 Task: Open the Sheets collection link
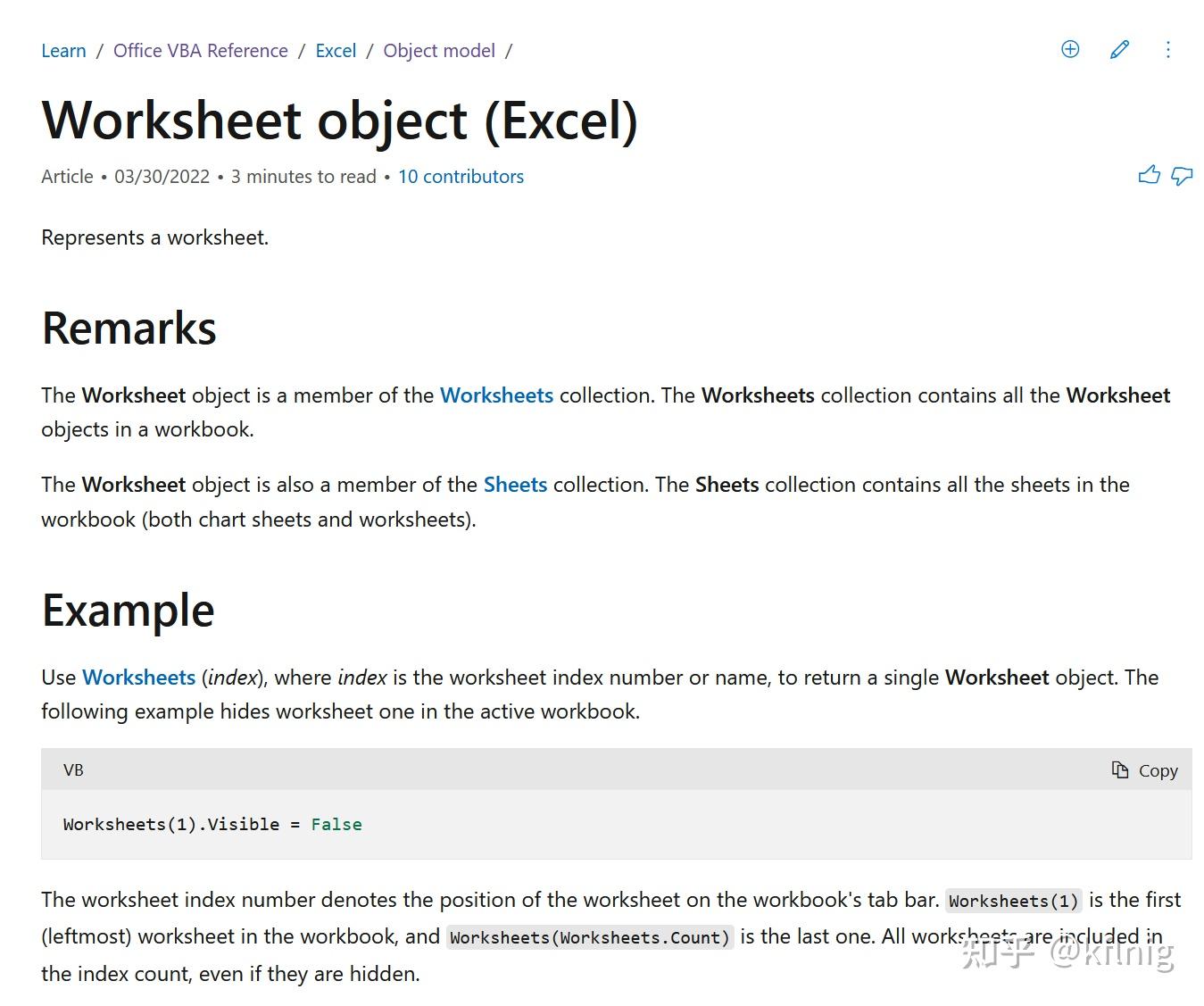click(x=515, y=485)
